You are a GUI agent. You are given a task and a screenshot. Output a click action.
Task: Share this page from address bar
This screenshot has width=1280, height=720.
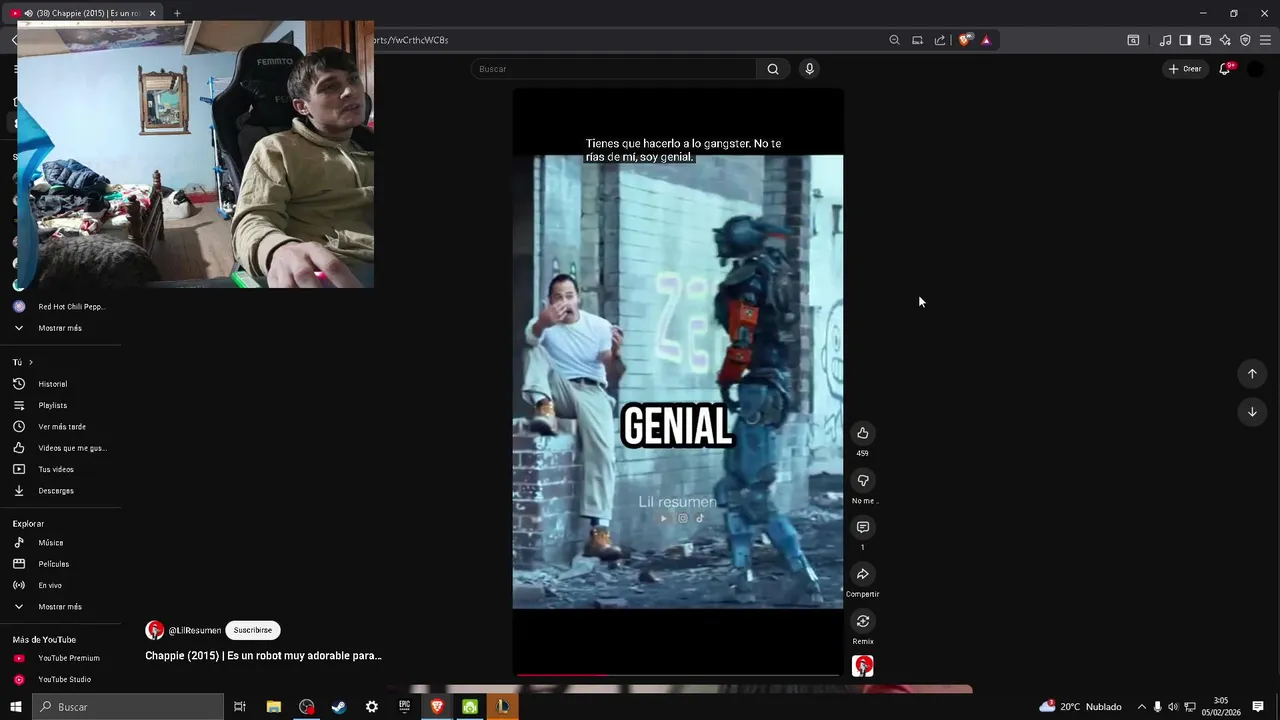coord(940,40)
